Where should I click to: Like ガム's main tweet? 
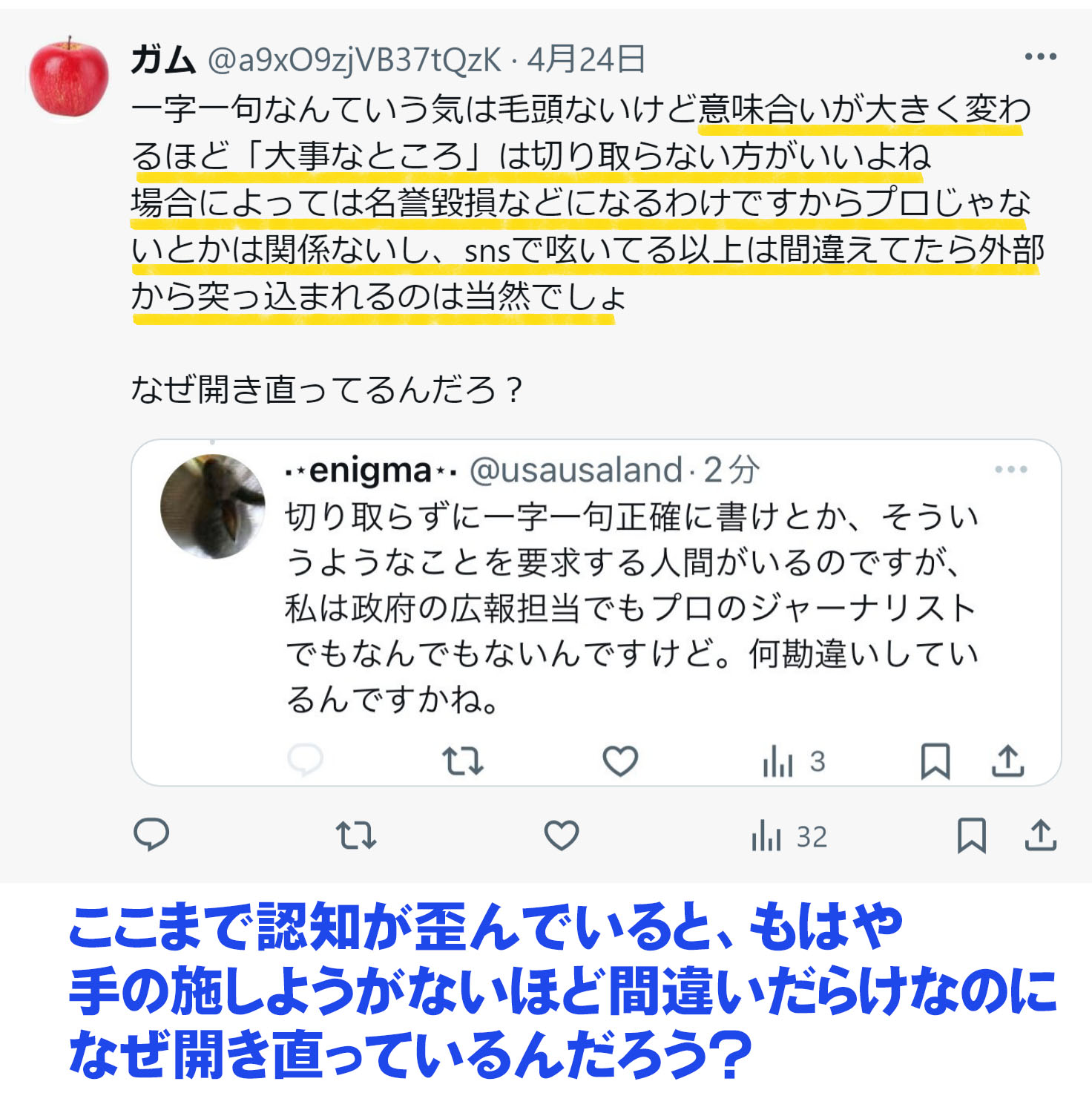click(562, 835)
